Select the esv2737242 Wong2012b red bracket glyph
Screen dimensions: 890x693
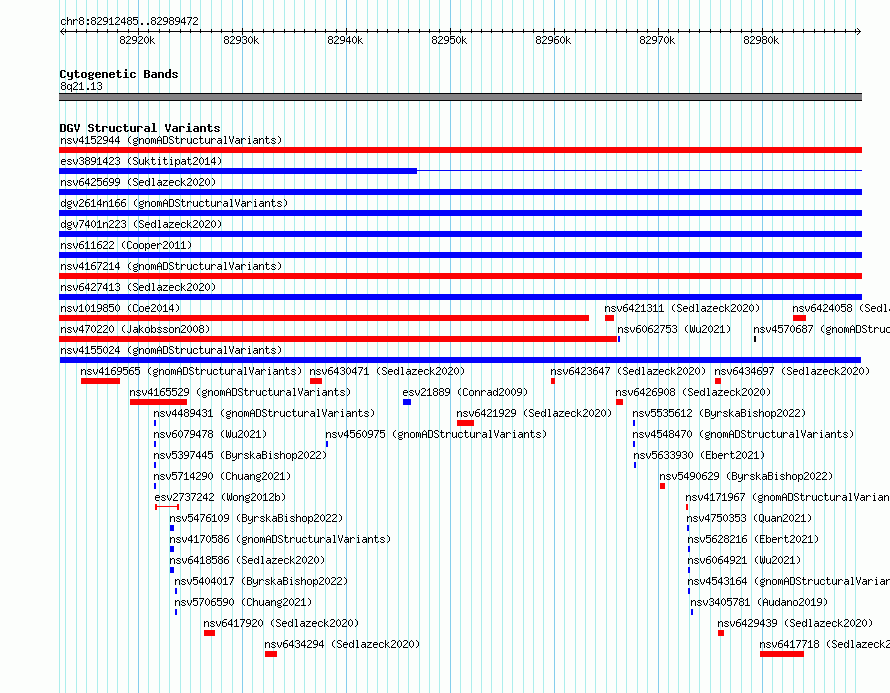point(167,507)
